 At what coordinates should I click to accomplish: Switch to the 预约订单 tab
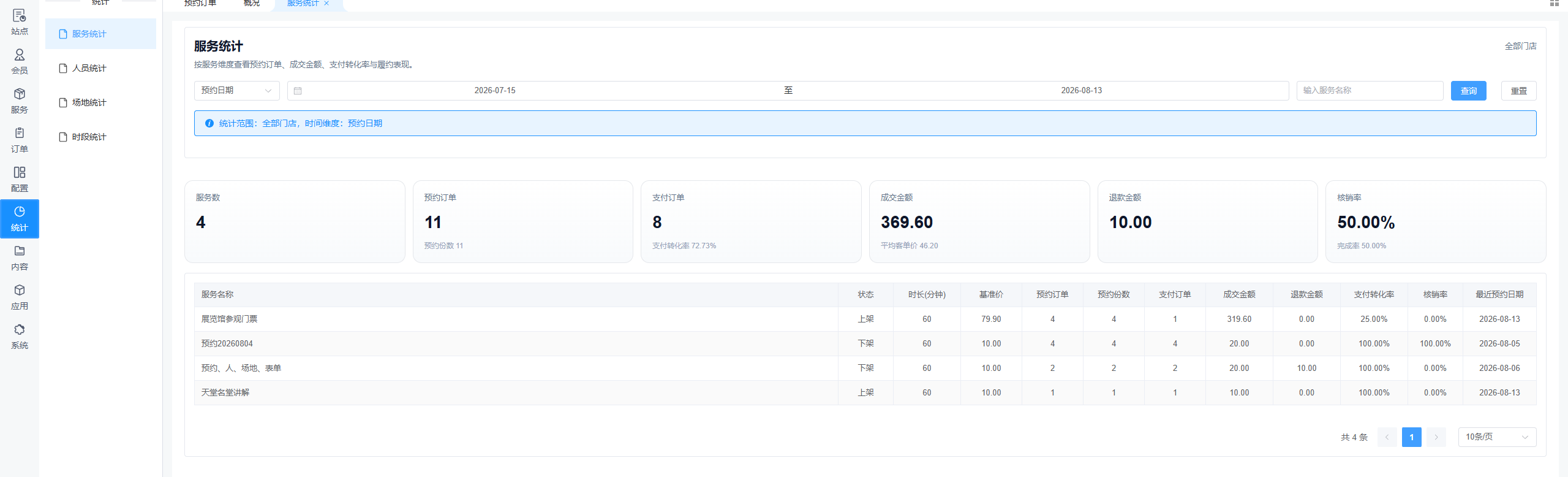[x=200, y=4]
